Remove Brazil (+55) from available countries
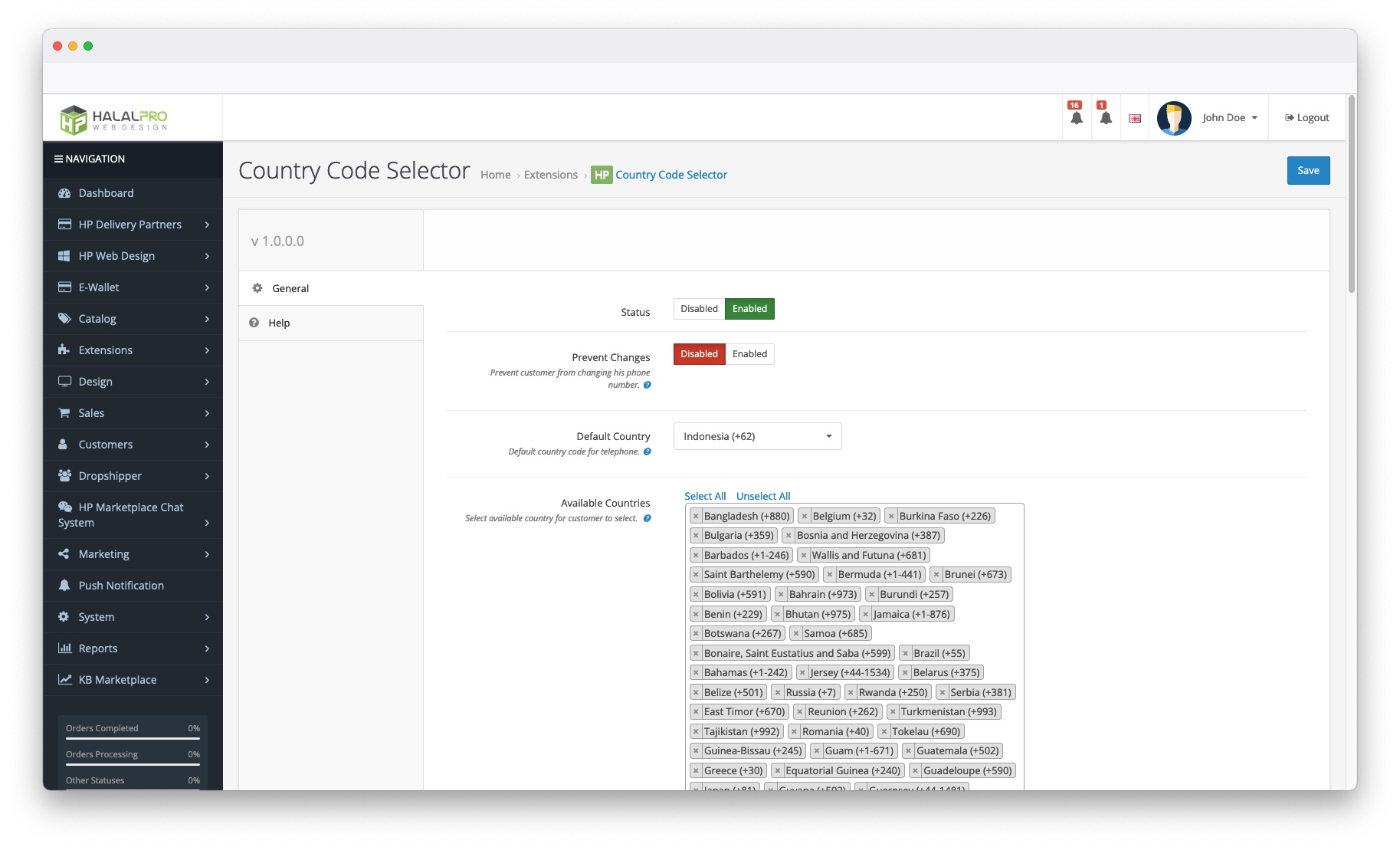The height and width of the screenshot is (847, 1400). point(907,652)
